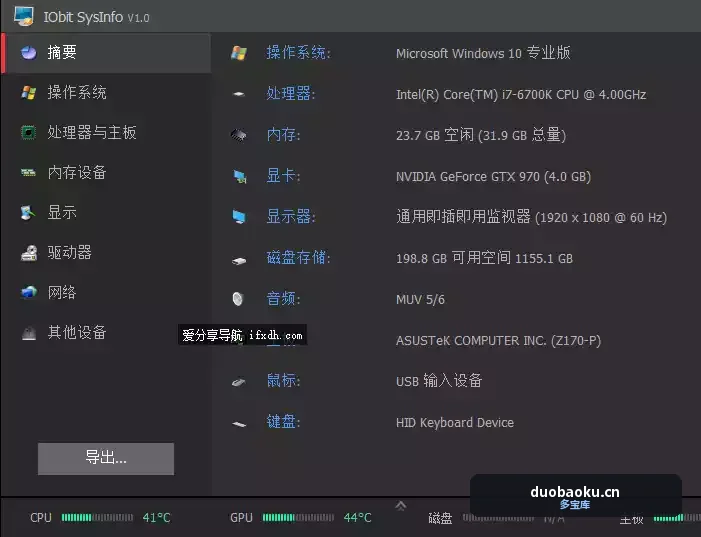
Task: Click the network globe icon beside 网络
Action: (29, 292)
